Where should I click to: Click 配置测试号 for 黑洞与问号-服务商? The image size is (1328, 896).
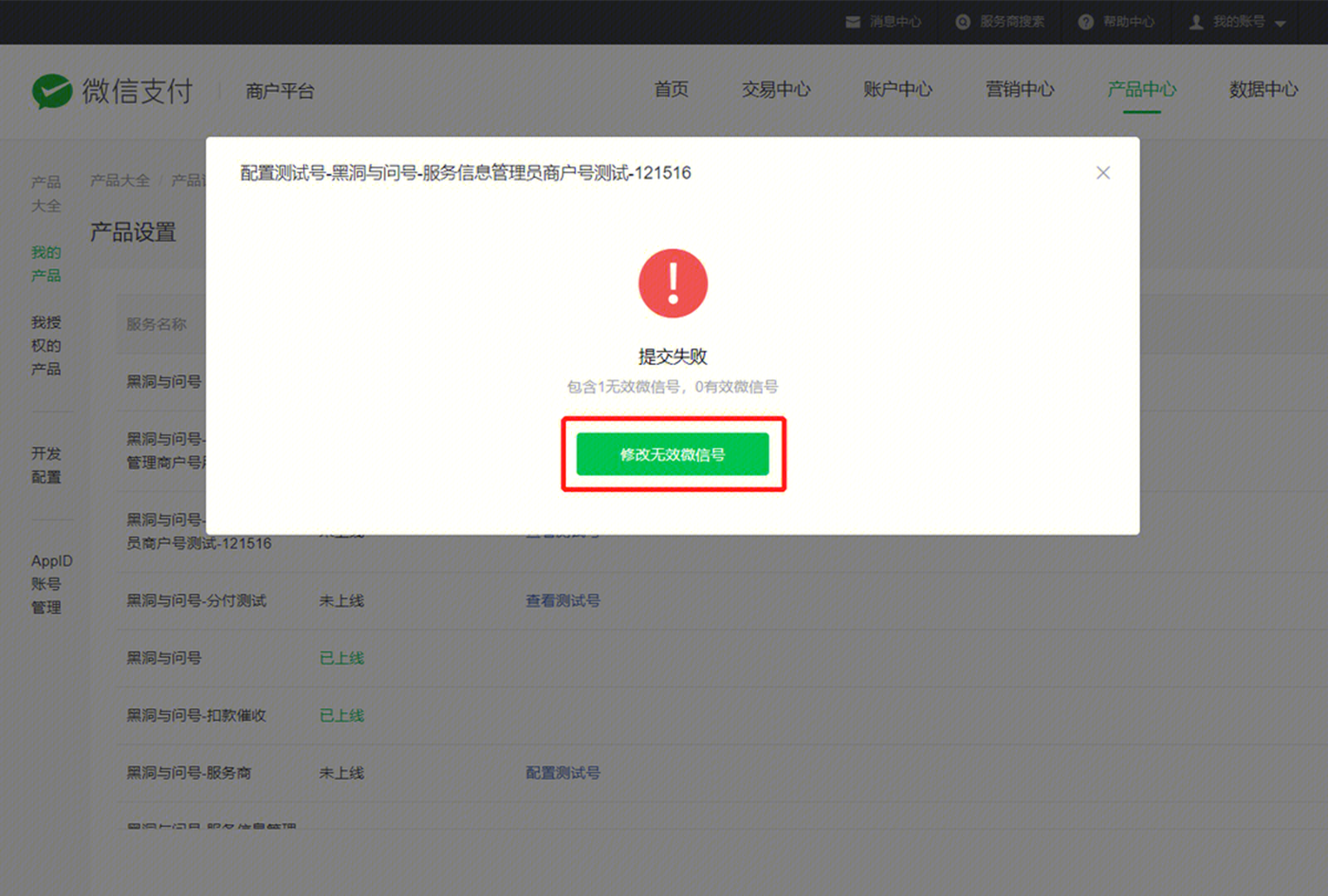(x=563, y=773)
